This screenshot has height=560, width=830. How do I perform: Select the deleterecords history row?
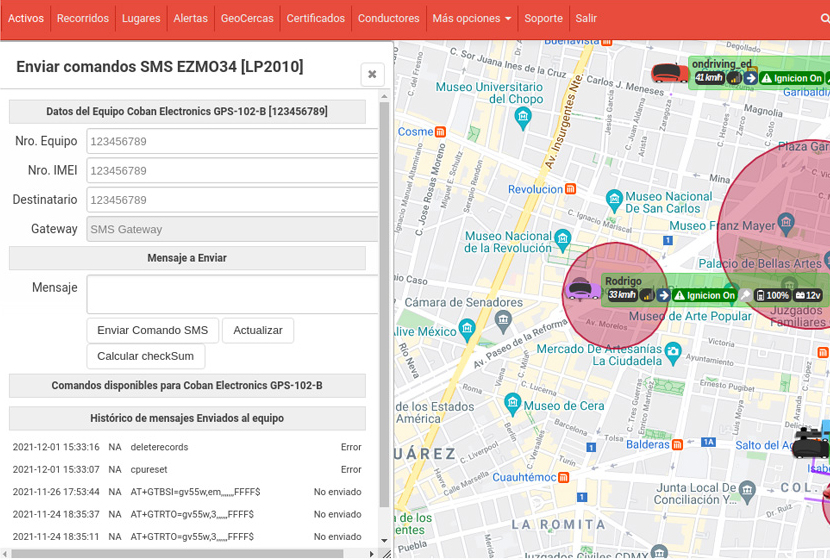point(187,447)
